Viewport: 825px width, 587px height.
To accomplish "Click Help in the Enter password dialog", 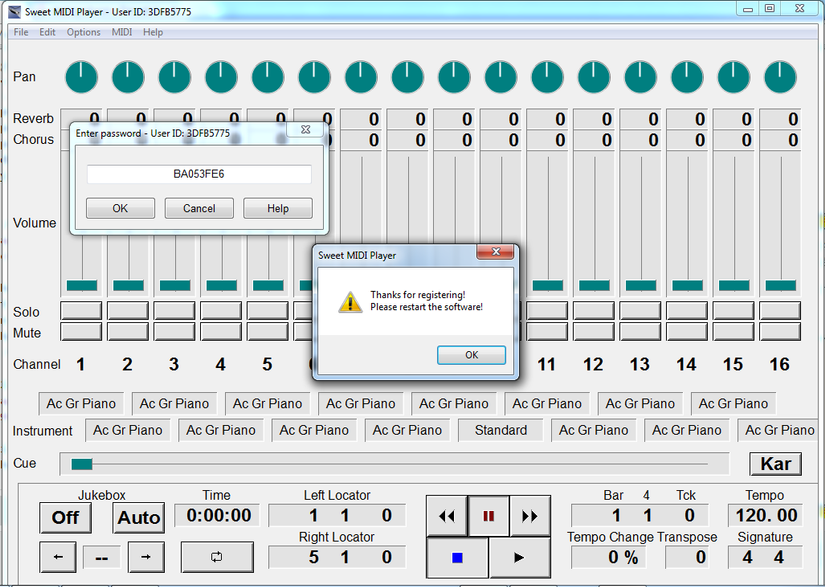I will (278, 208).
